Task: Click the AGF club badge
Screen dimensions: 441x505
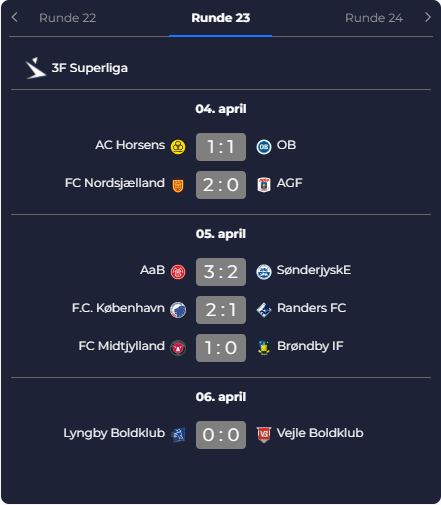Action: (x=264, y=185)
